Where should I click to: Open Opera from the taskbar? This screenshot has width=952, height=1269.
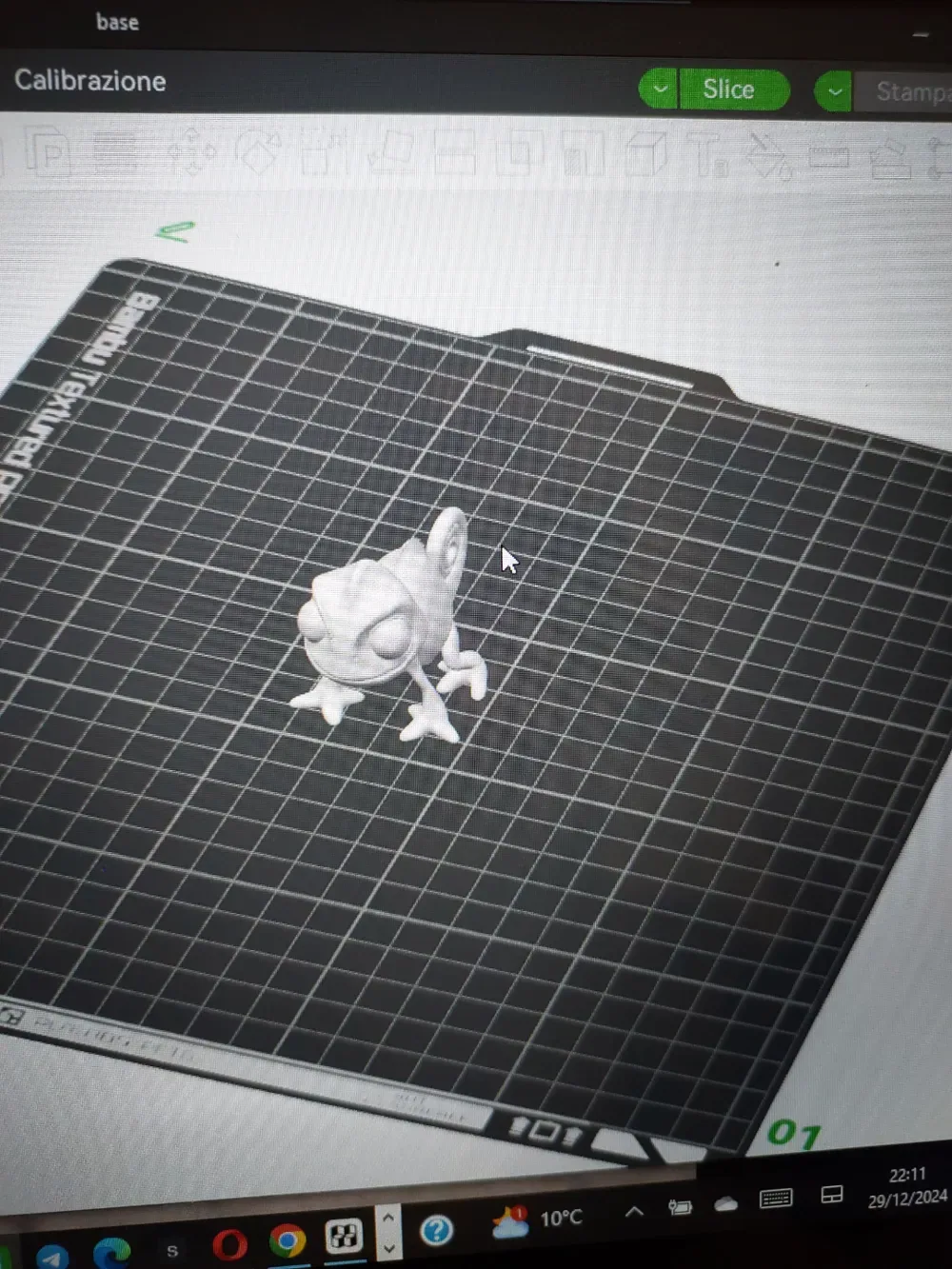click(229, 1243)
